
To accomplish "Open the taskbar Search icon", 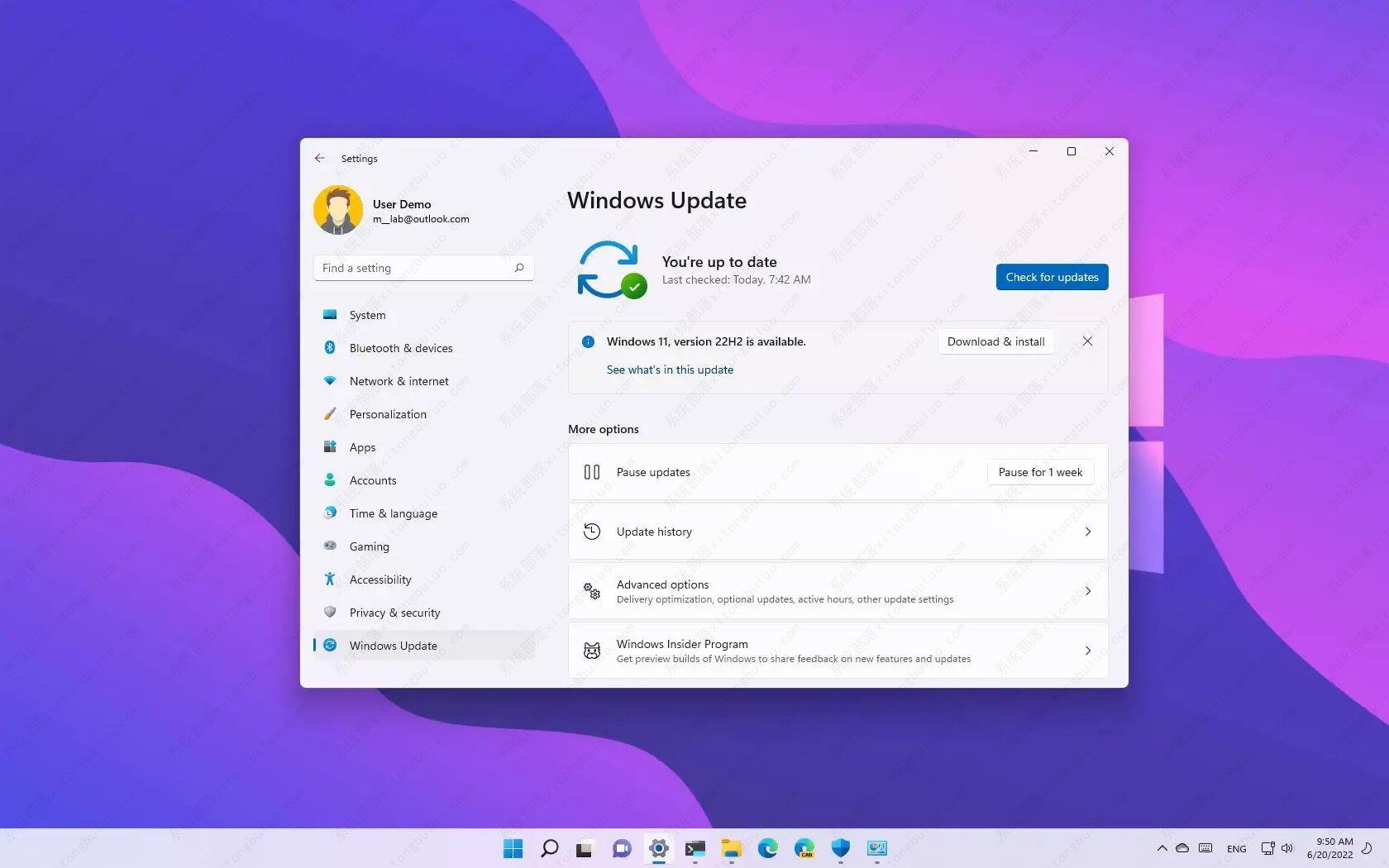I will pos(549,848).
